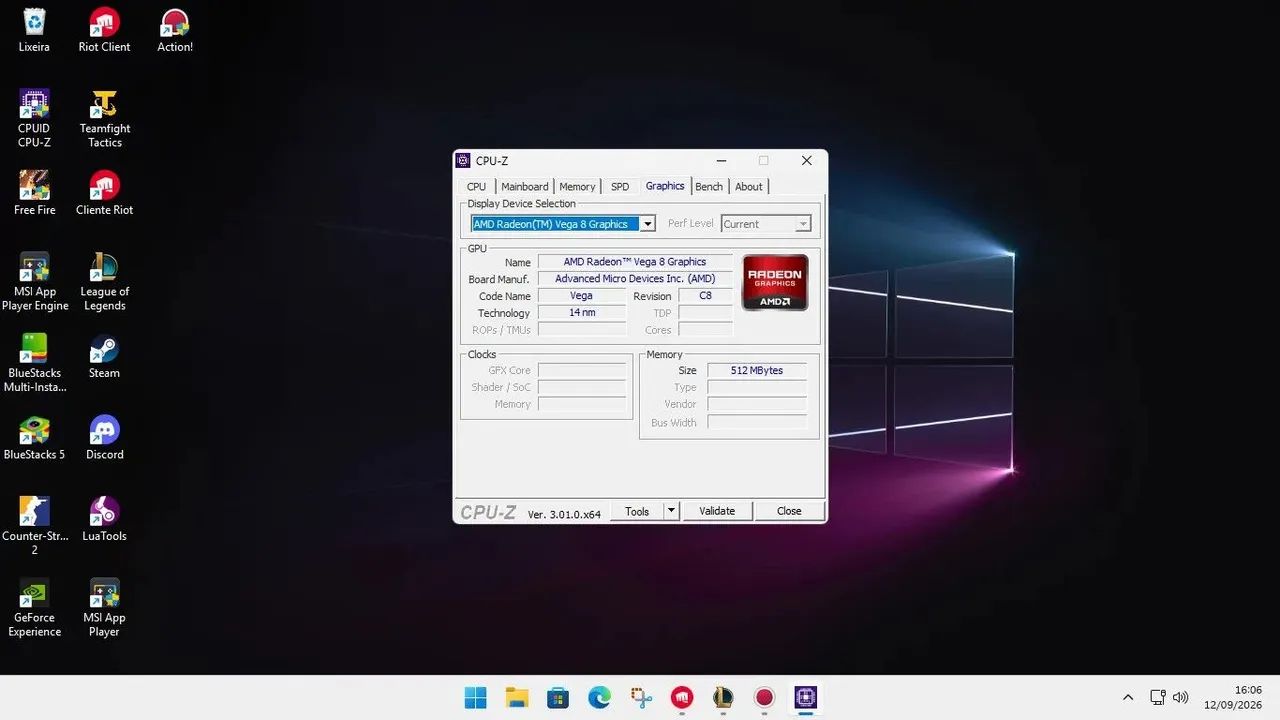Open Microsoft Edge from the taskbar

tap(599, 697)
